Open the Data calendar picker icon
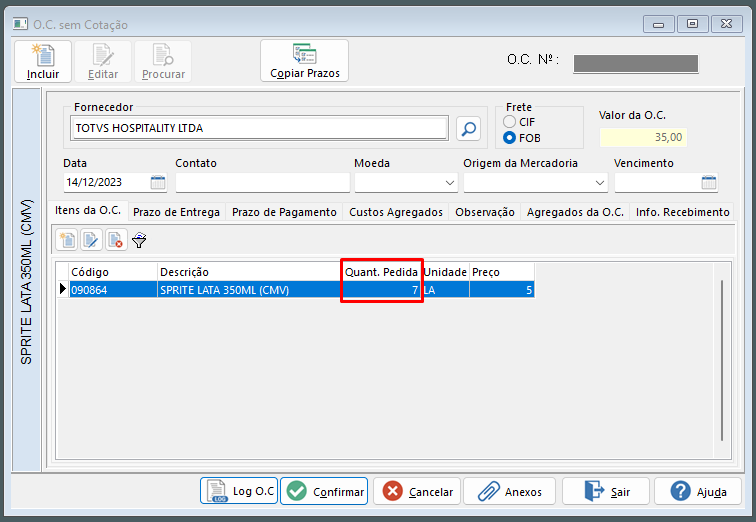The width and height of the screenshot is (756, 522). point(158,182)
